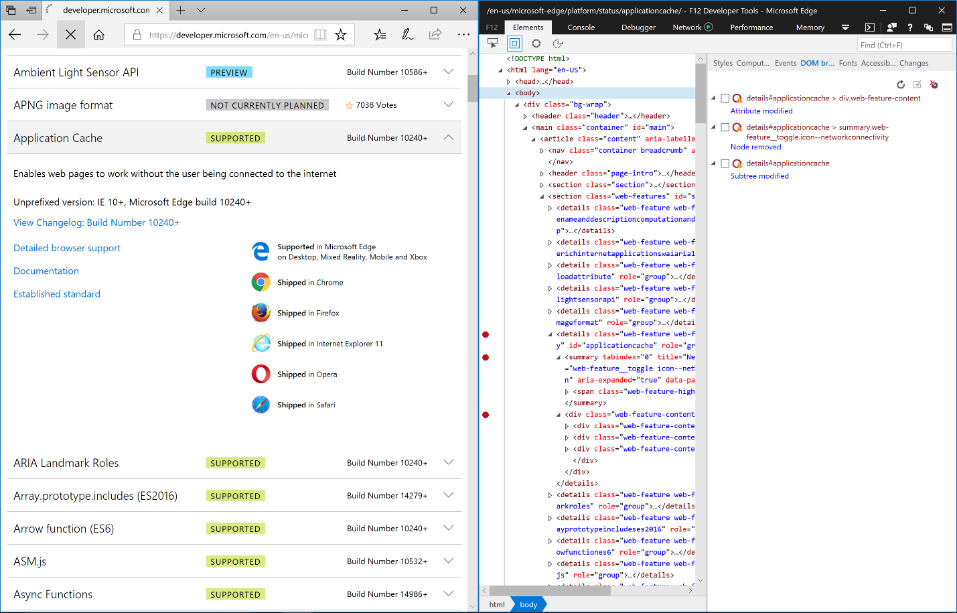This screenshot has width=957, height=613.
Task: Expand the Ambient Light Sensor API row
Action: (448, 72)
